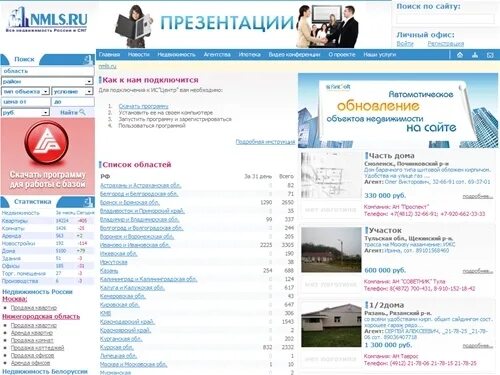The height and width of the screenshot is (375, 500).
Task: Open the Наши услуги menu item
Action: click(x=380, y=54)
